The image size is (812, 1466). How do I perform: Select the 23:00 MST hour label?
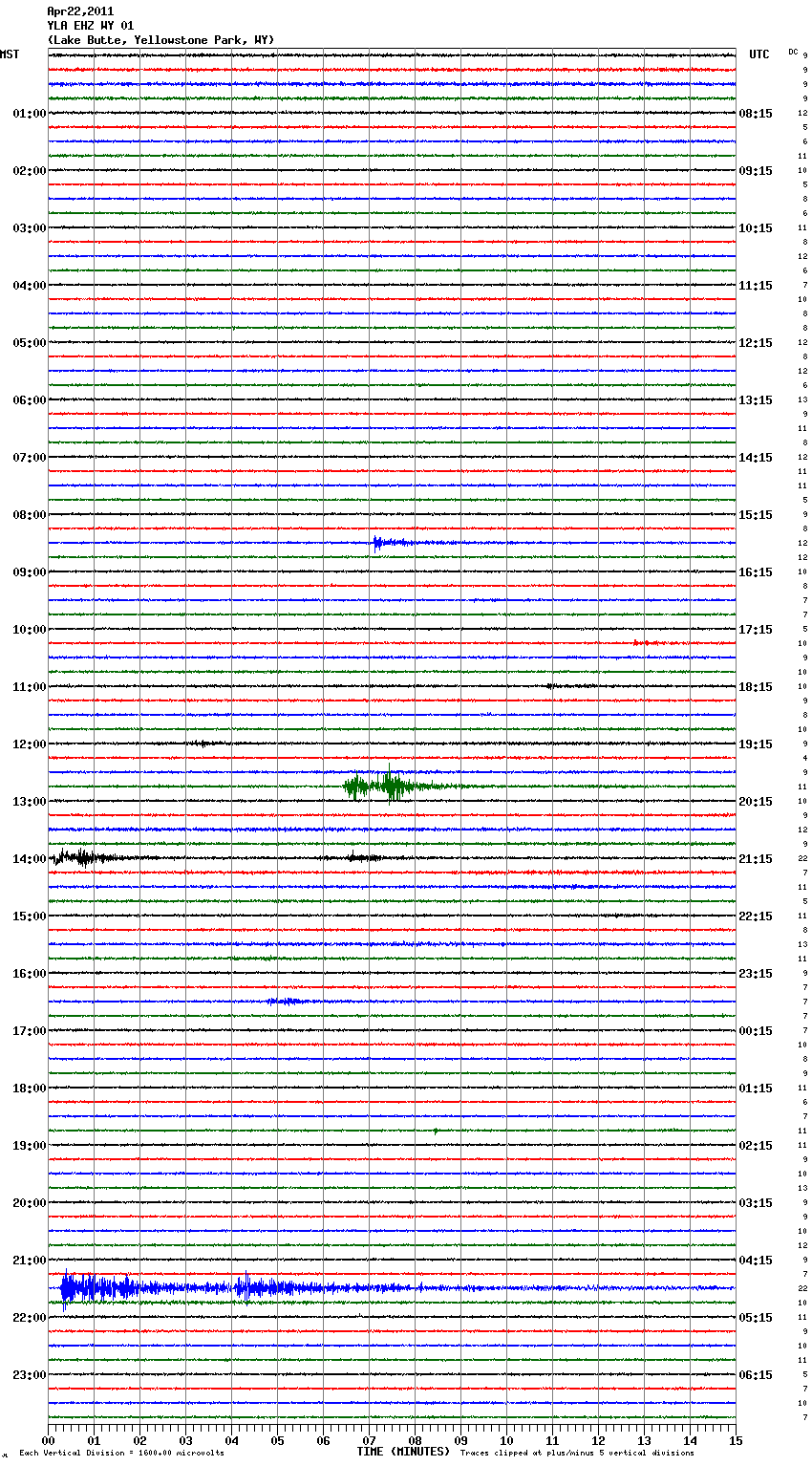pyautogui.click(x=30, y=1375)
